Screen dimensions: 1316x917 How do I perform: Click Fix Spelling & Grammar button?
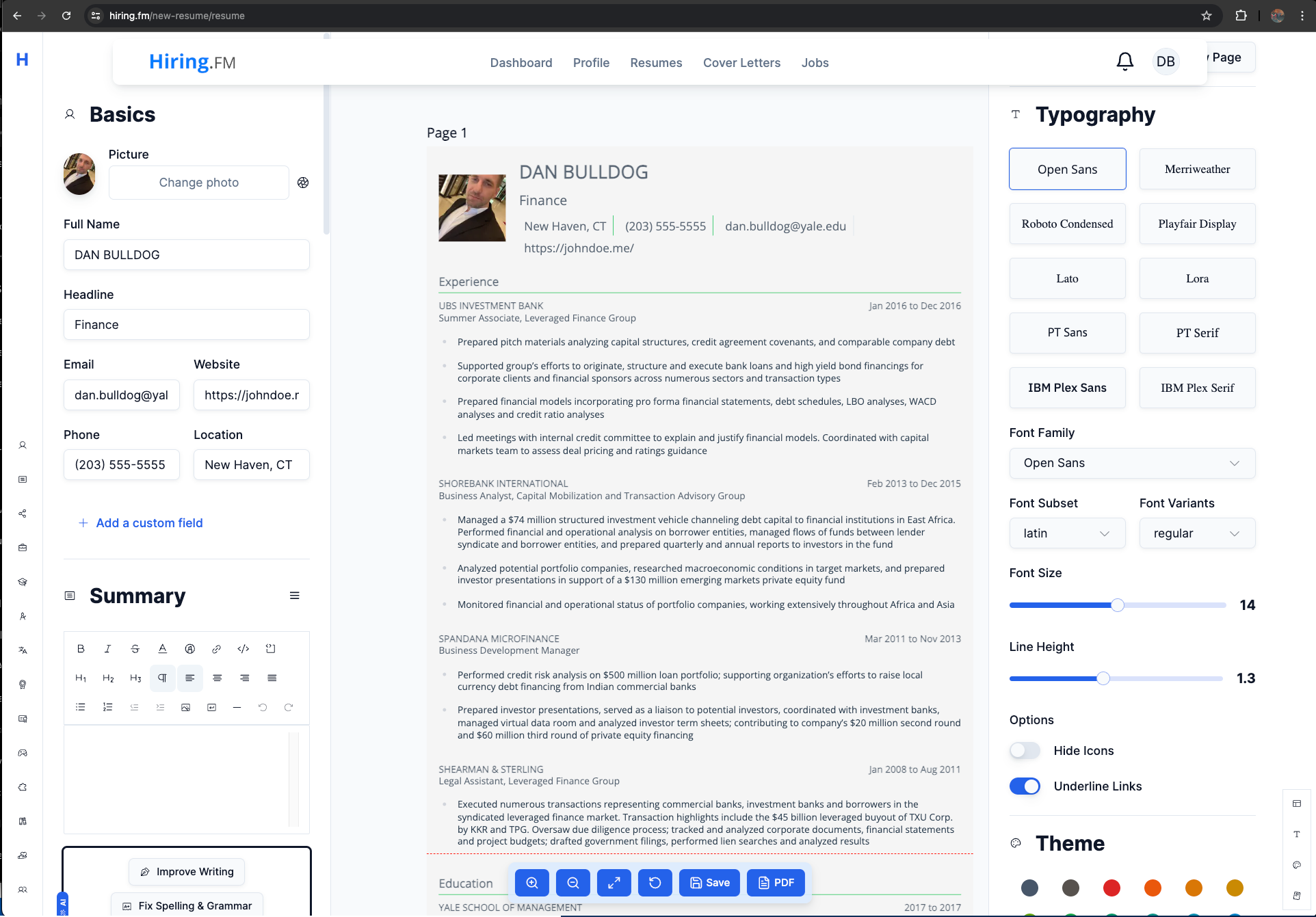[187, 905]
